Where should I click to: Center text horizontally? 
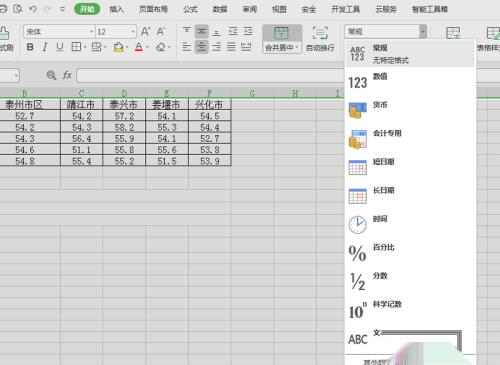coord(201,47)
